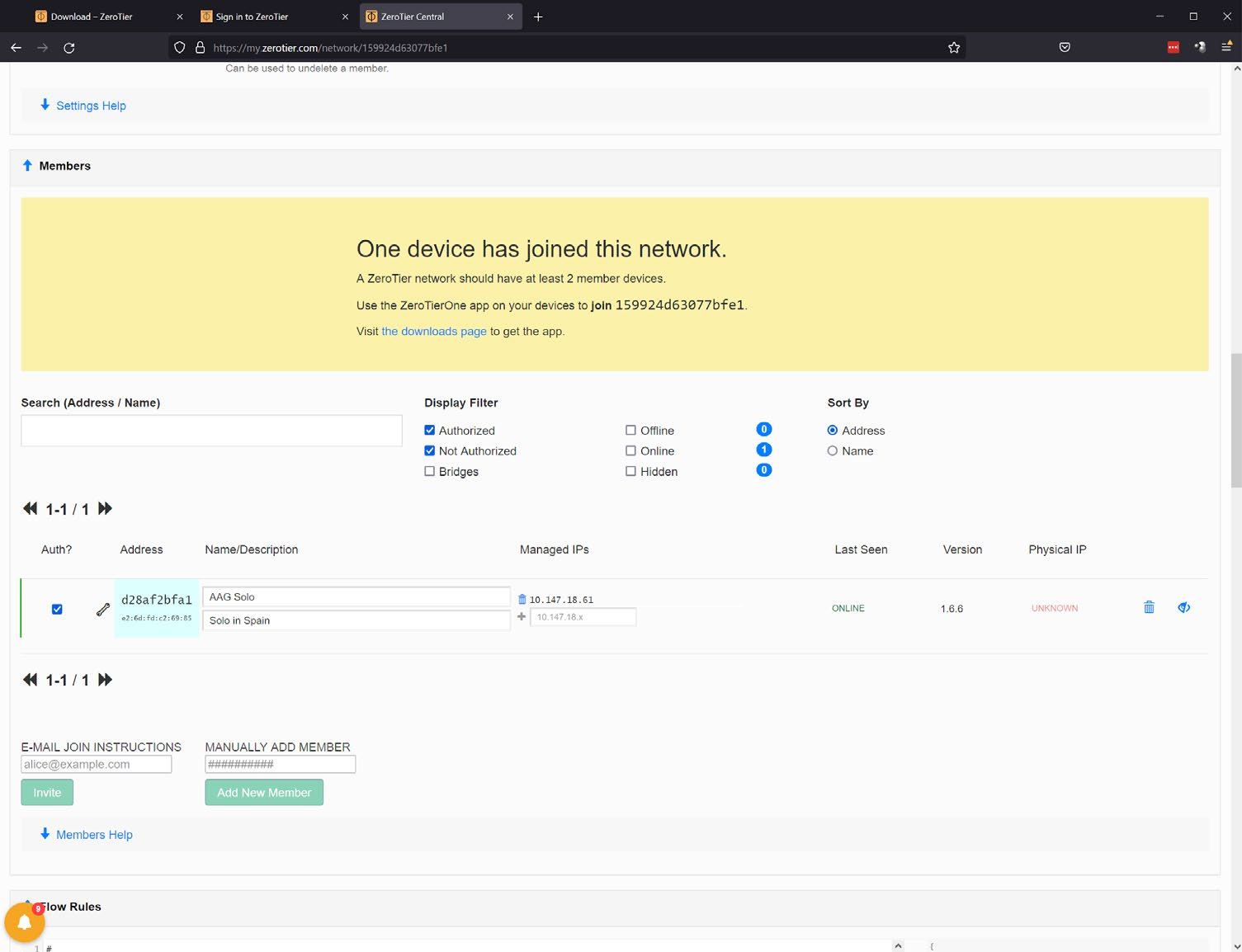Close the Sign in to ZeroTier tab
Screen dimensions: 1242x952
point(345,16)
